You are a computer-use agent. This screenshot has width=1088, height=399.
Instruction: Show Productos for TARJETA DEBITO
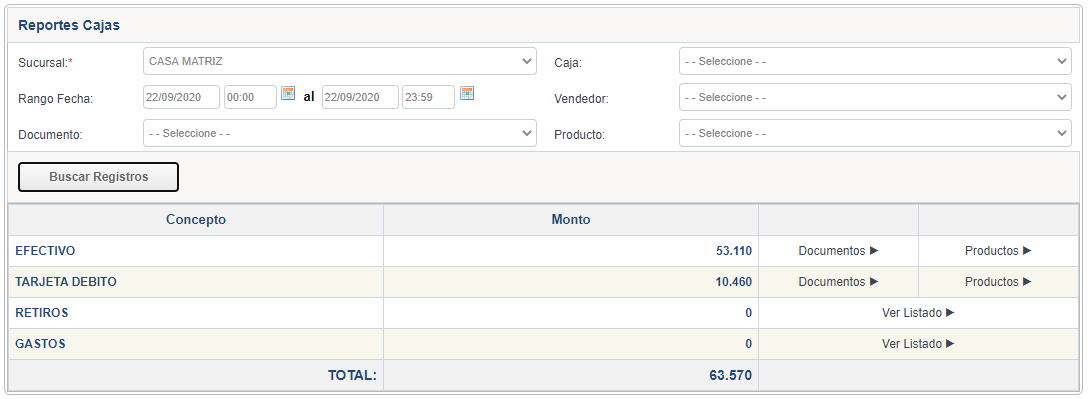point(998,282)
